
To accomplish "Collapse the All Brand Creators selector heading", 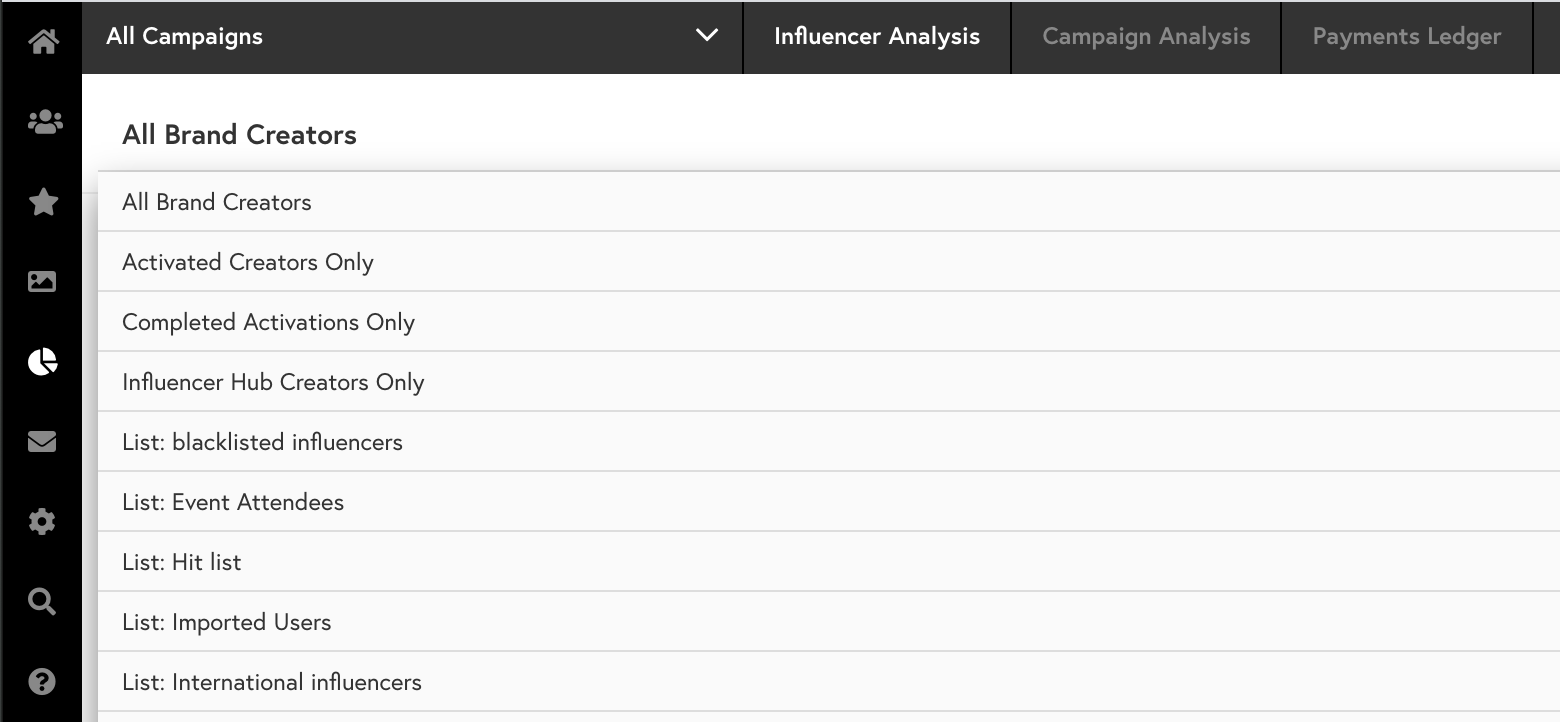I will (x=239, y=135).
